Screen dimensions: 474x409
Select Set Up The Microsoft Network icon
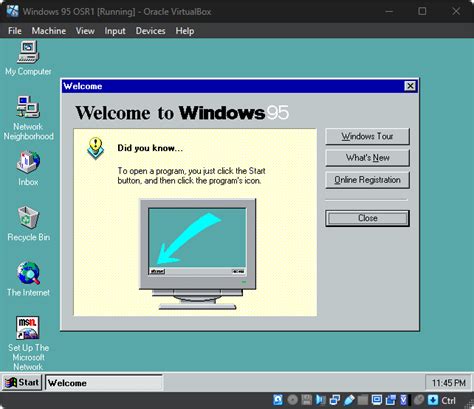click(28, 343)
